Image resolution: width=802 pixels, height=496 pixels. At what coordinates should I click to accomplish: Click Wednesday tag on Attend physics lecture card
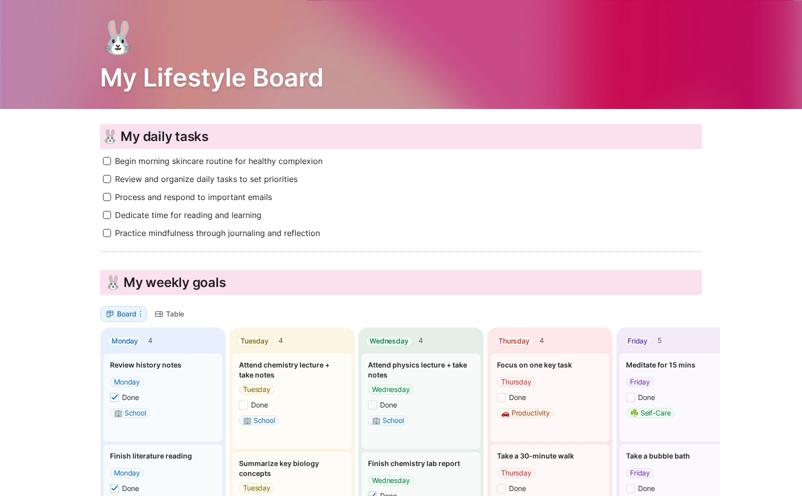[391, 390]
